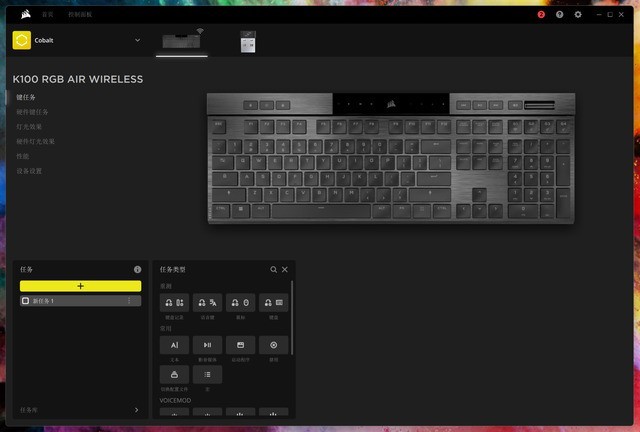Click the volume roller on keyboard image
The width and height of the screenshot is (640, 432).
[539, 105]
